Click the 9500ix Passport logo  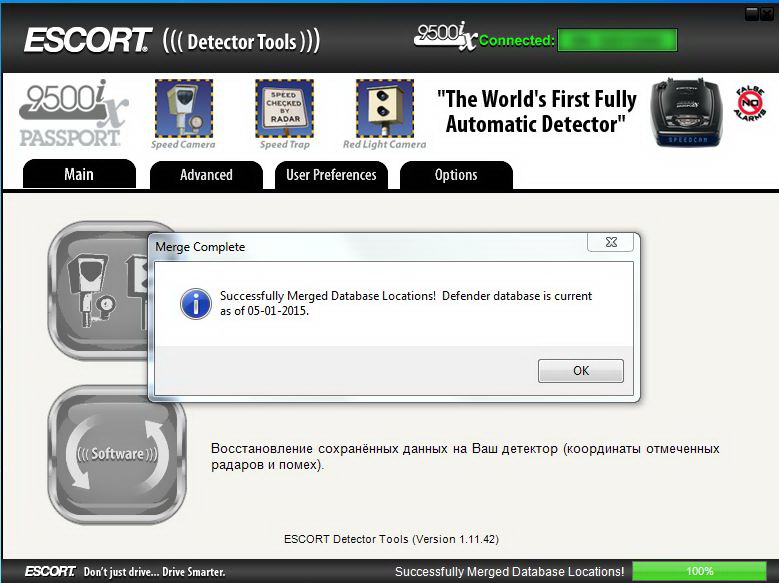pyautogui.click(x=72, y=113)
